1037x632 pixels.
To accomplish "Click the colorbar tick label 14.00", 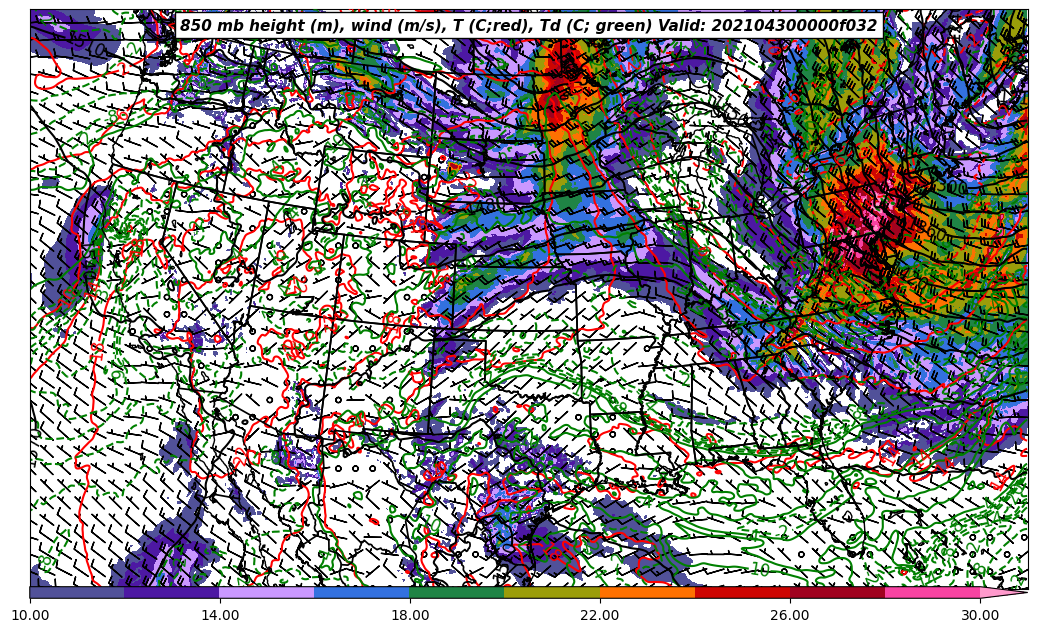I will [x=220, y=615].
